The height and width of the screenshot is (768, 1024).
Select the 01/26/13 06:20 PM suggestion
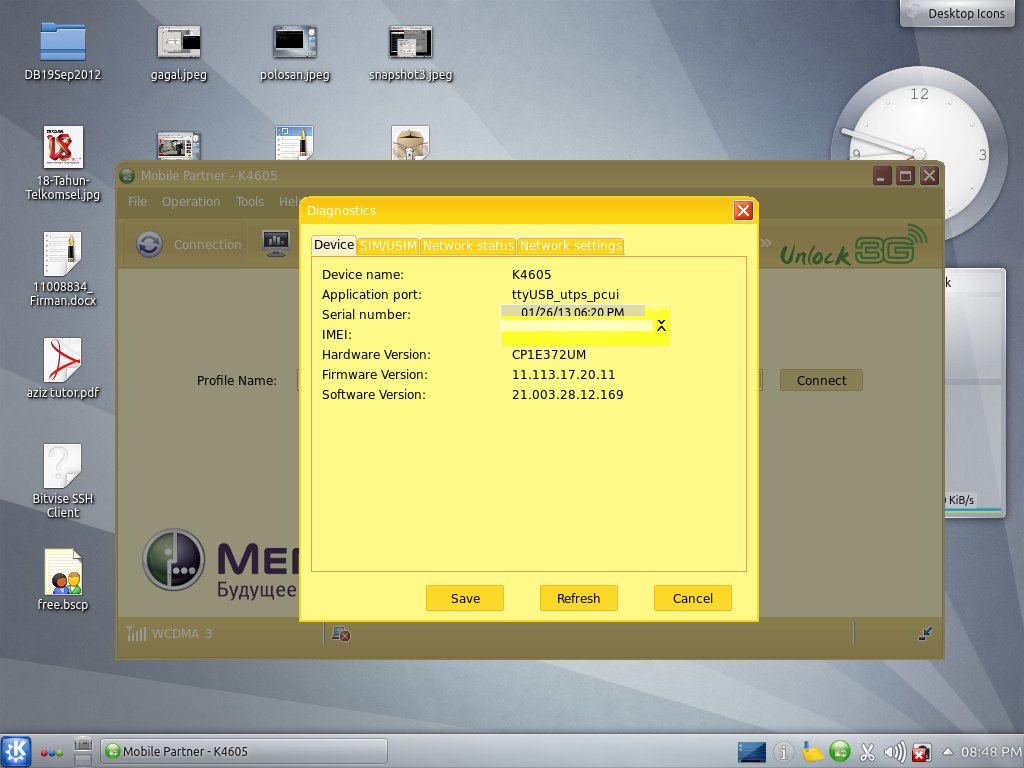coord(571,311)
